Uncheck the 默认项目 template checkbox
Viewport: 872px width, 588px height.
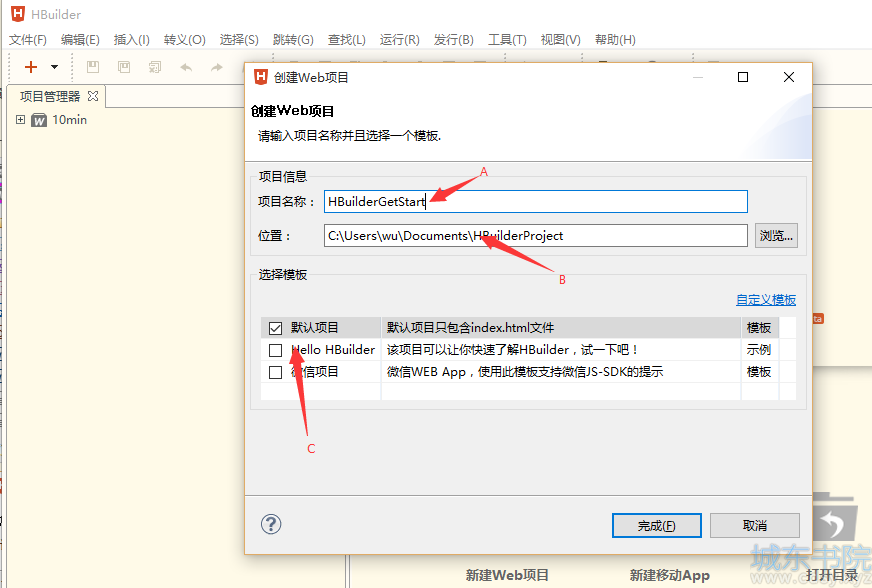pos(275,328)
